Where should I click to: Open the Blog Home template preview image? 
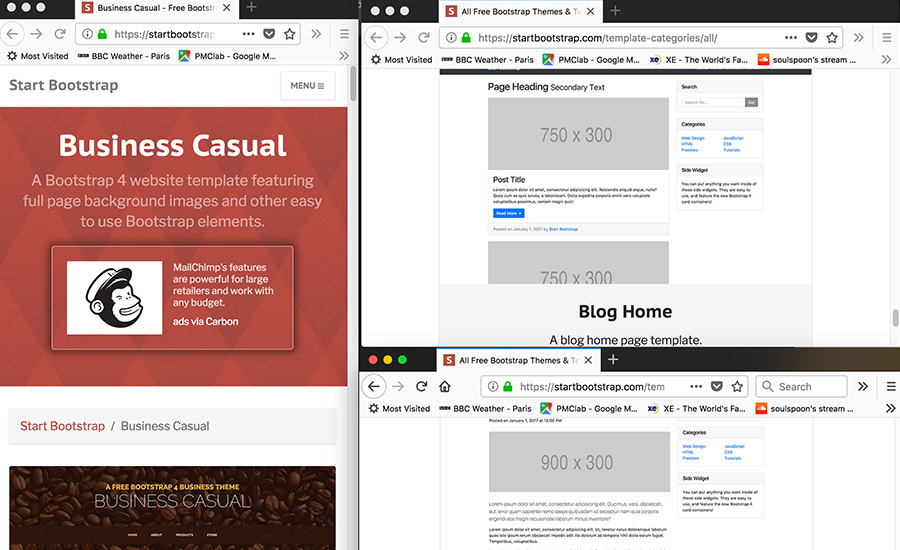[x=626, y=176]
